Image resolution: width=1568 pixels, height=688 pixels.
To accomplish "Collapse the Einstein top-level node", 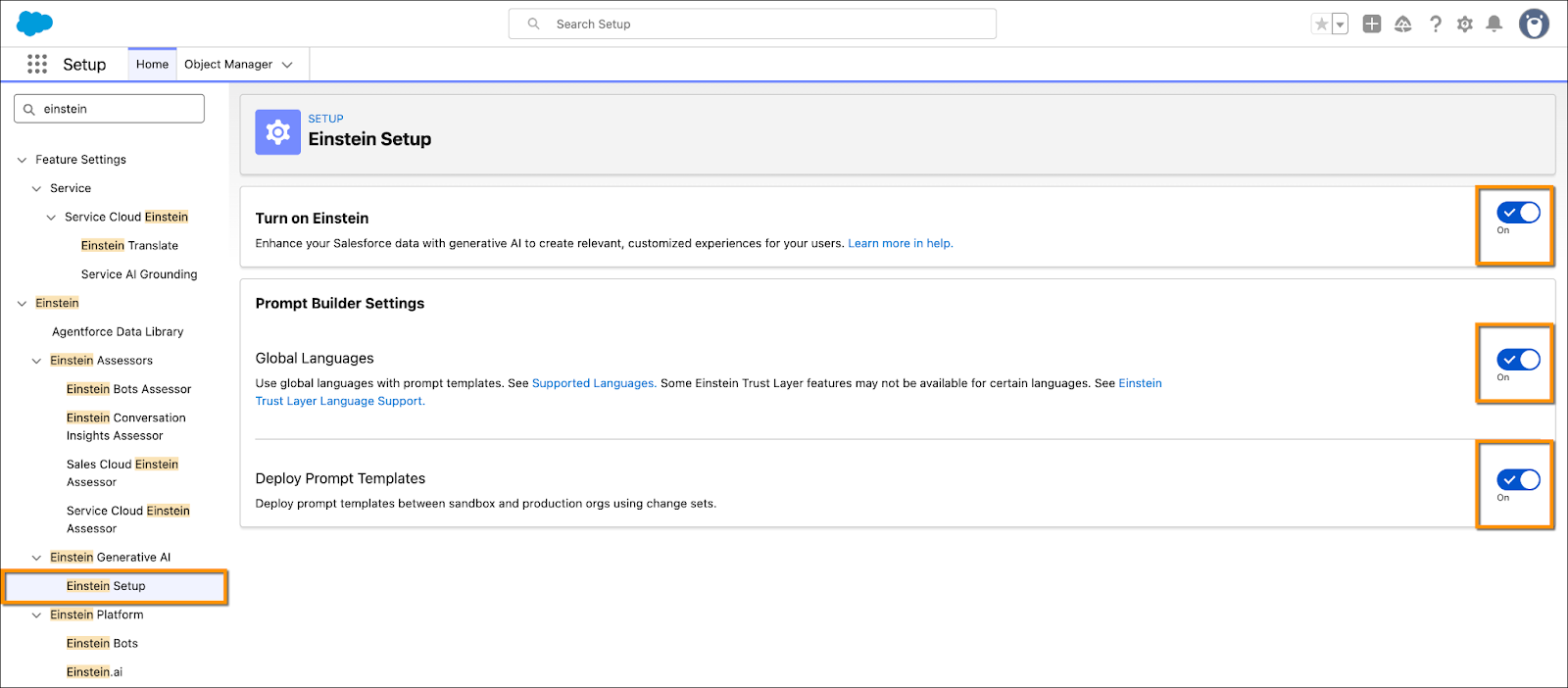I will click(22, 303).
